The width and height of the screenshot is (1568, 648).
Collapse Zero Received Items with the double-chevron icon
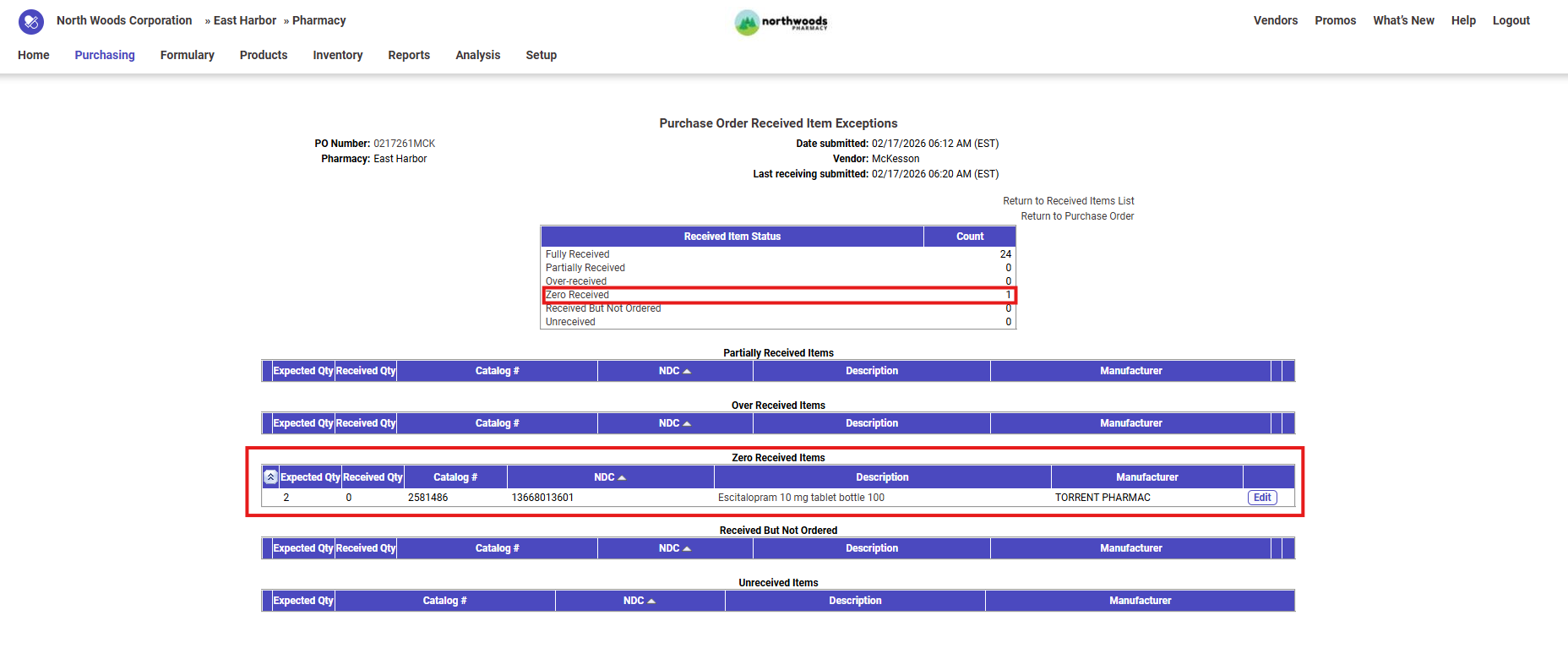pos(270,477)
